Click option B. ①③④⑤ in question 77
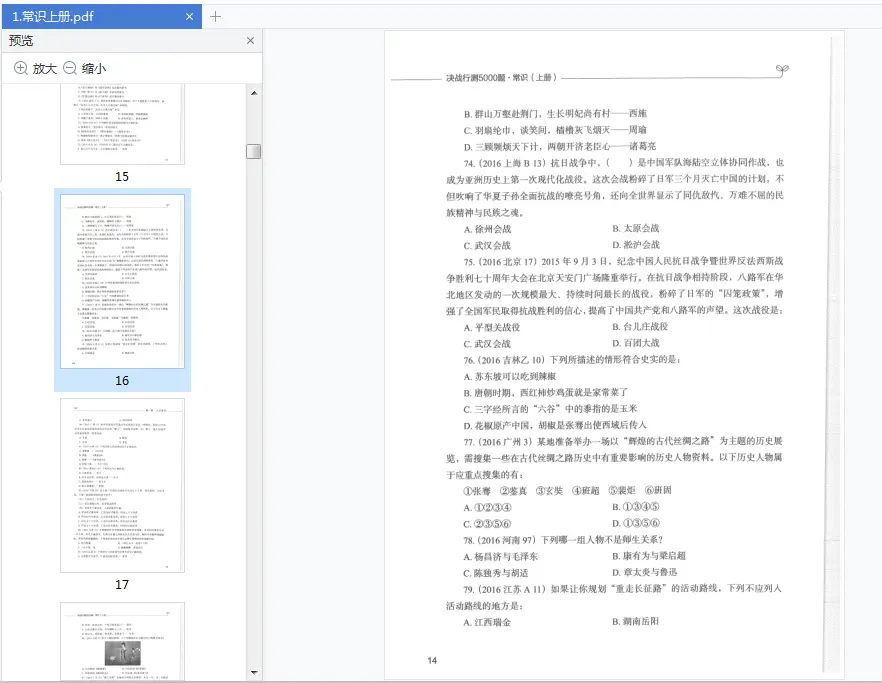Viewport: 882px width, 683px height. tap(636, 507)
